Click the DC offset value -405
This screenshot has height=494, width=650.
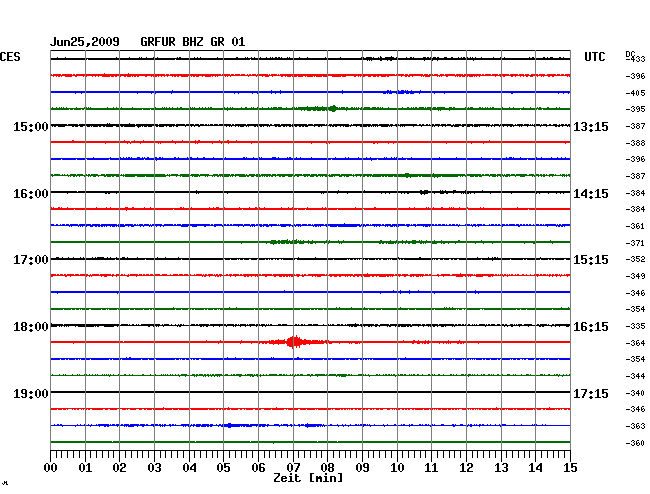pyautogui.click(x=635, y=93)
